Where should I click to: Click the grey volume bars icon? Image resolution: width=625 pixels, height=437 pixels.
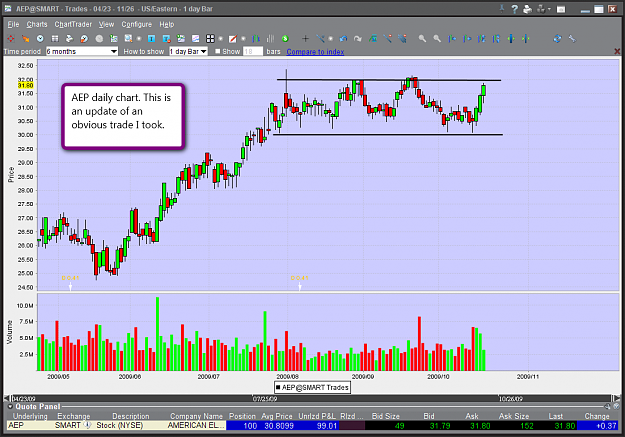tap(270, 39)
